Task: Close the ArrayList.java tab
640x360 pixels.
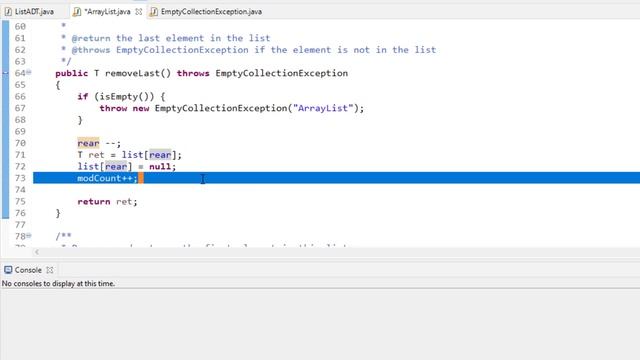Action: 139,12
